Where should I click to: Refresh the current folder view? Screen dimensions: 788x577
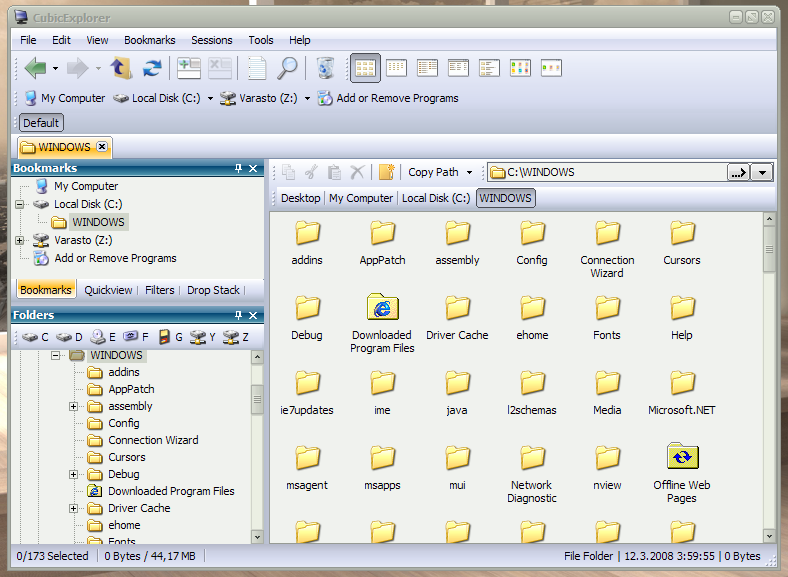click(x=152, y=68)
